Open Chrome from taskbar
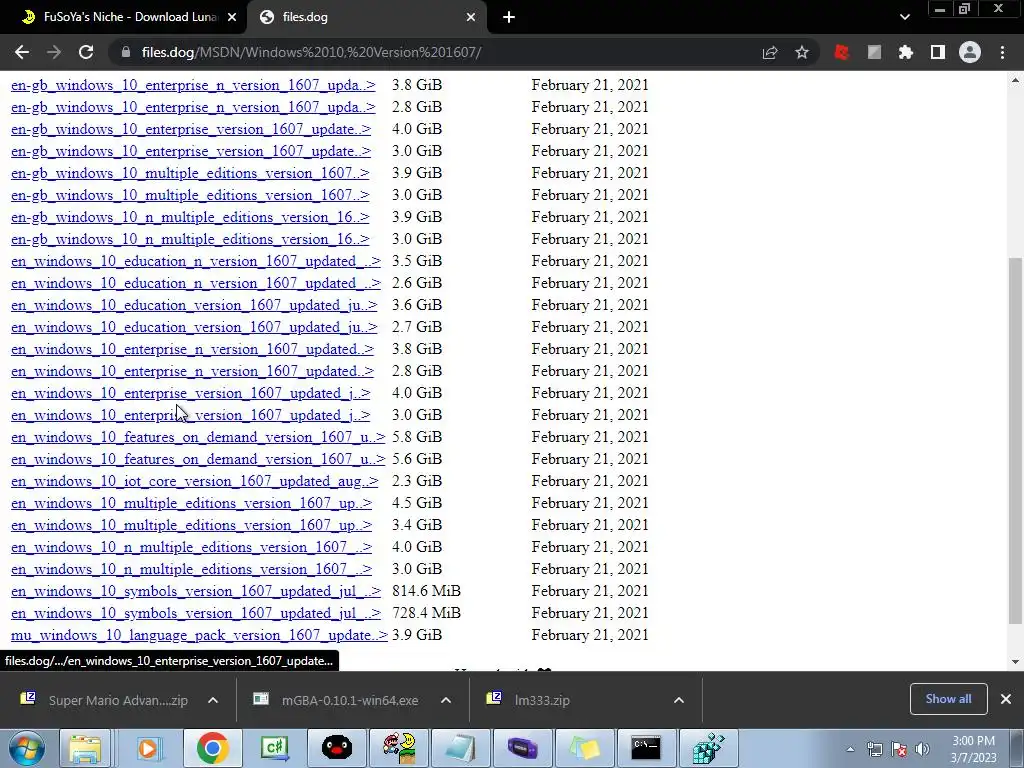The width and height of the screenshot is (1024, 768). pyautogui.click(x=212, y=748)
